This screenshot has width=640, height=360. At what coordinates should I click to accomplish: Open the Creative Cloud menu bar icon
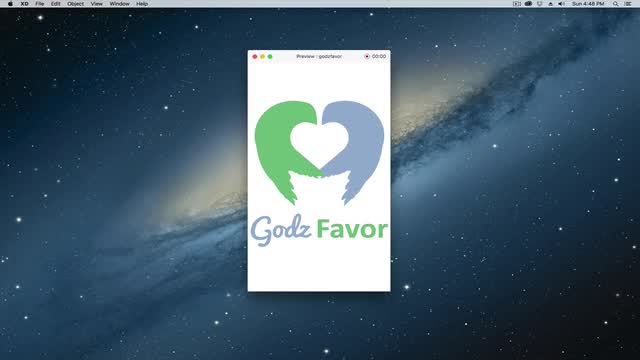pos(528,4)
